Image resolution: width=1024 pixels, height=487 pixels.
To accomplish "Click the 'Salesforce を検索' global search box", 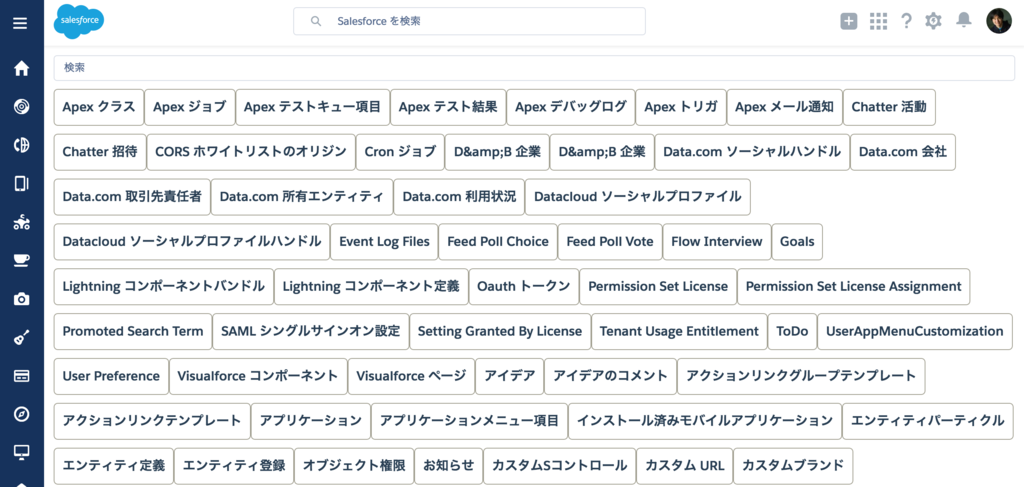I will click(x=469, y=21).
